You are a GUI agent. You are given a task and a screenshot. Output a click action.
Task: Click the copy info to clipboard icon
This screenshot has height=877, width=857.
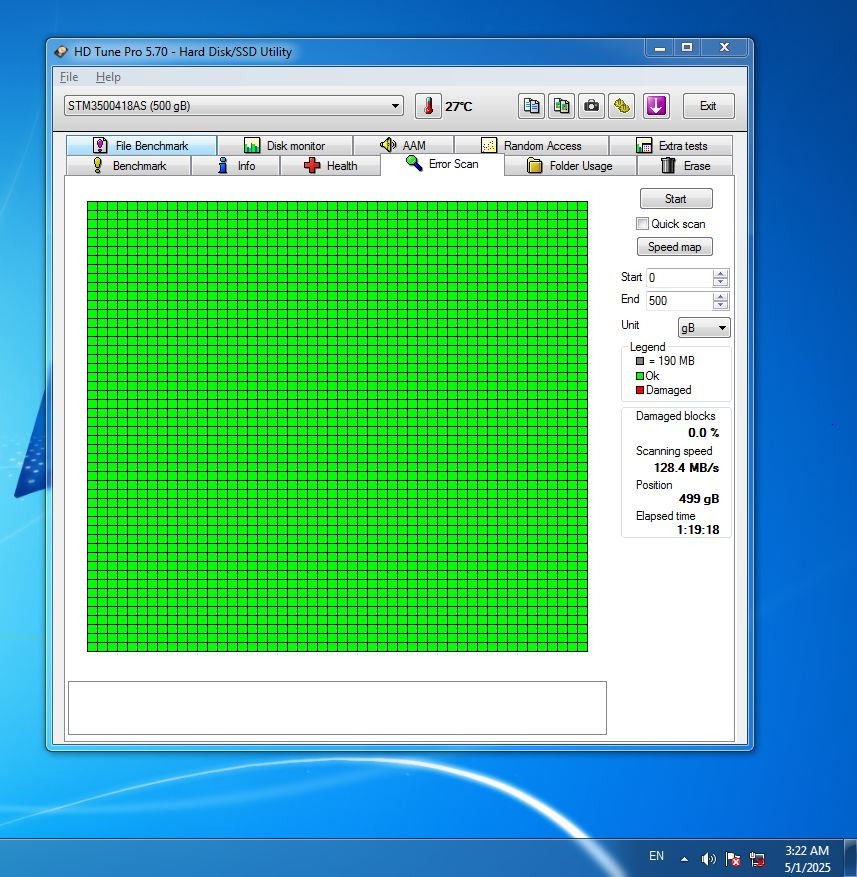coord(531,106)
